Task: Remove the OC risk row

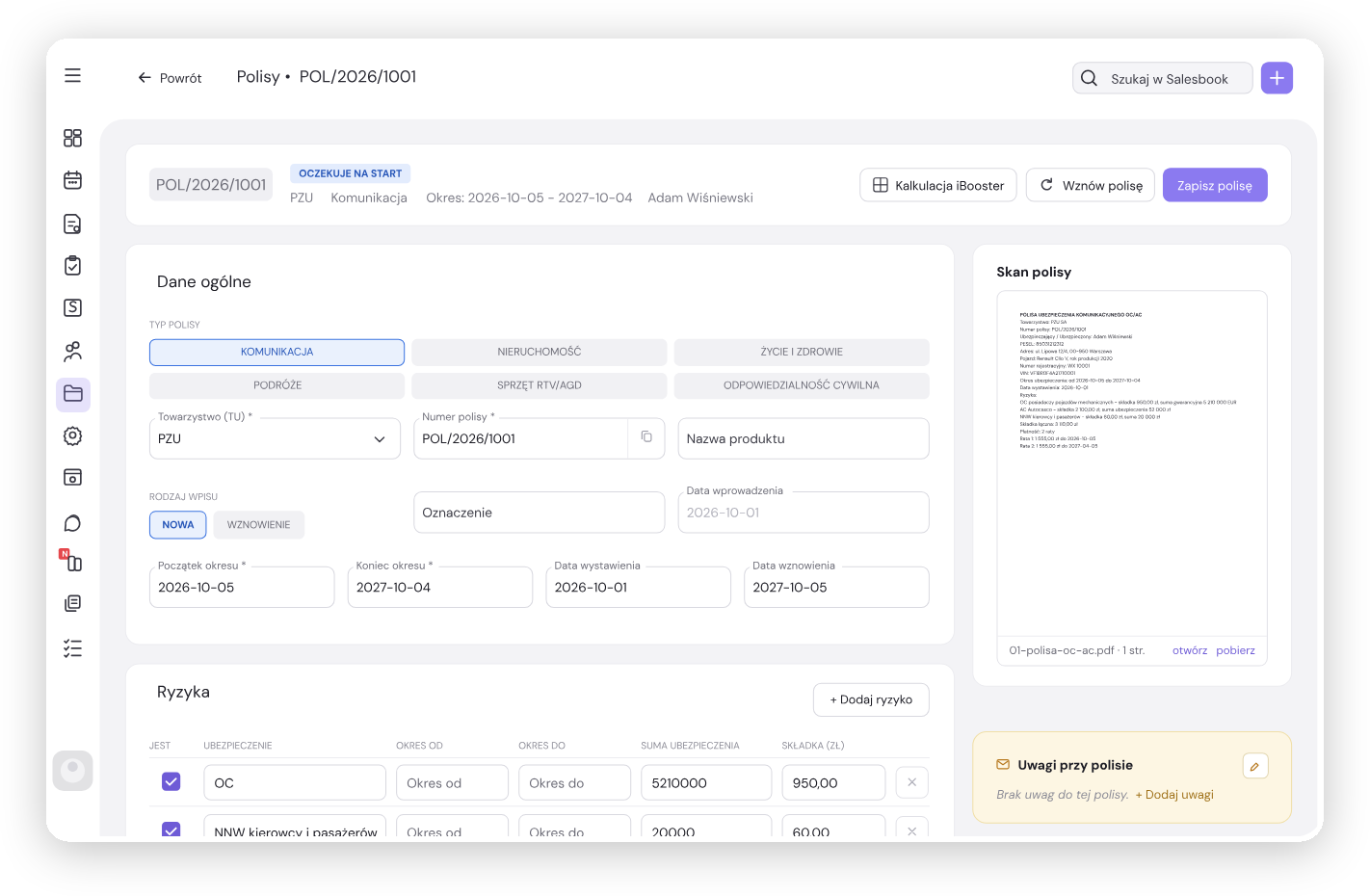Action: [911, 782]
